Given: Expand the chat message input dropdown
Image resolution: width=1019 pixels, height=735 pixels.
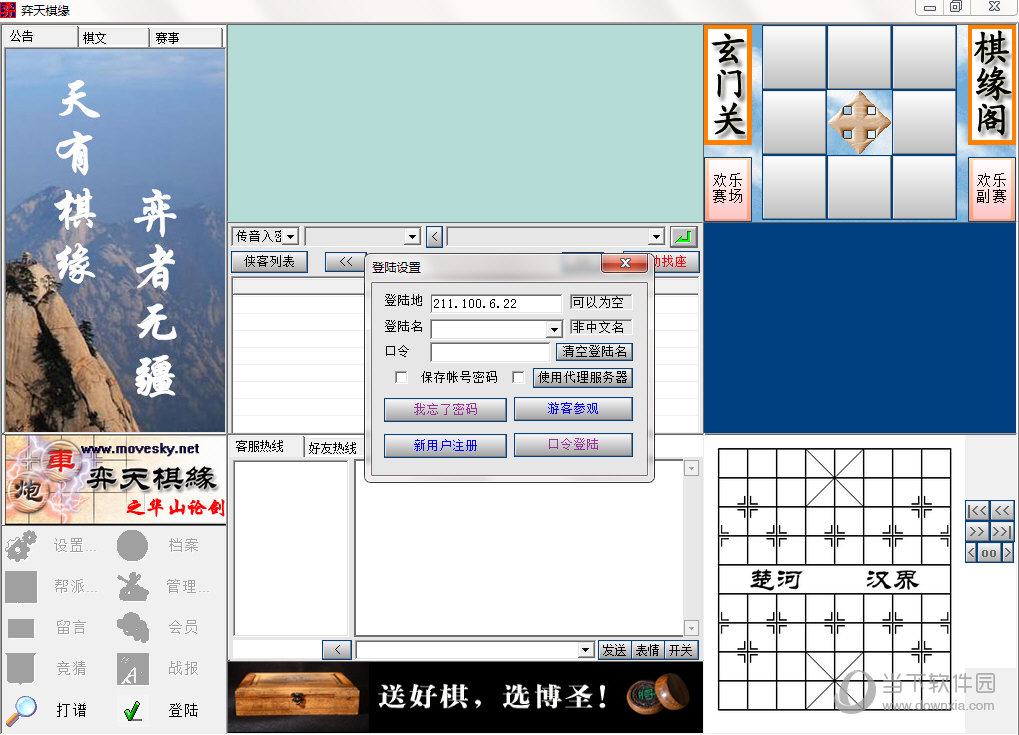Looking at the screenshot, I should pyautogui.click(x=586, y=650).
